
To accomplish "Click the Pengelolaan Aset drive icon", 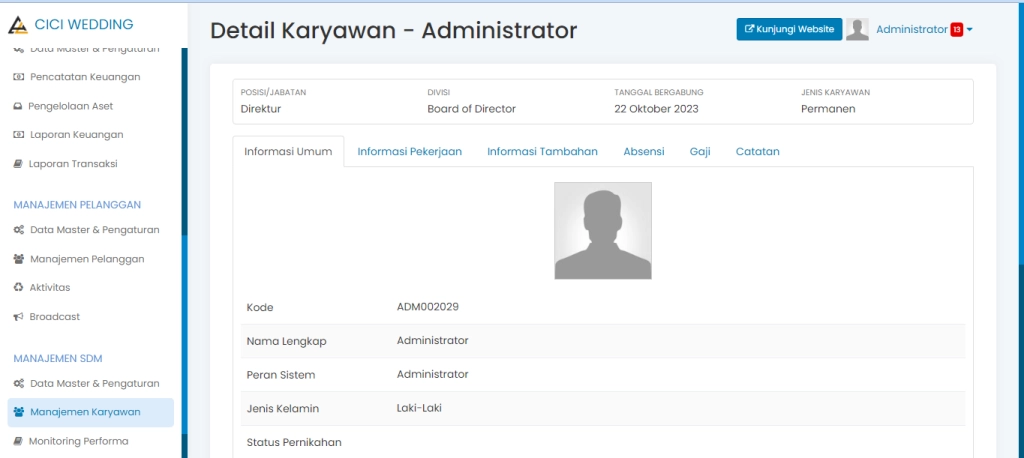I will click(x=18, y=106).
